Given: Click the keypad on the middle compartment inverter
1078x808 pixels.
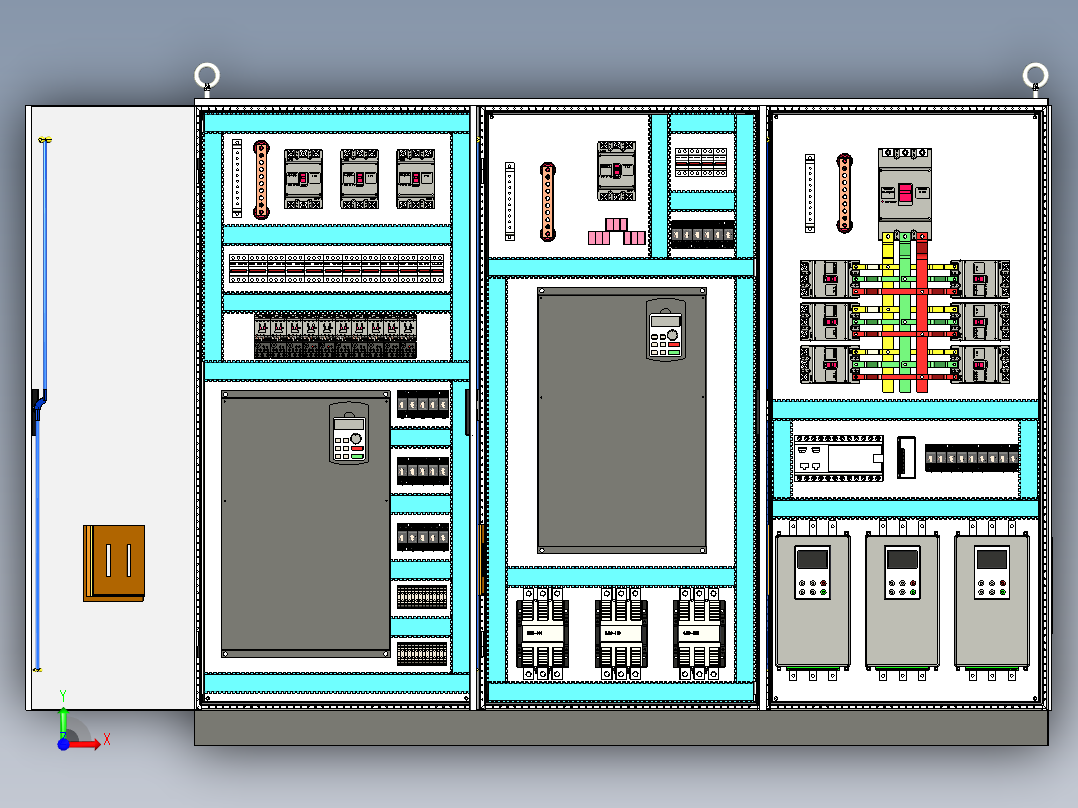Looking at the screenshot, I should click(666, 329).
